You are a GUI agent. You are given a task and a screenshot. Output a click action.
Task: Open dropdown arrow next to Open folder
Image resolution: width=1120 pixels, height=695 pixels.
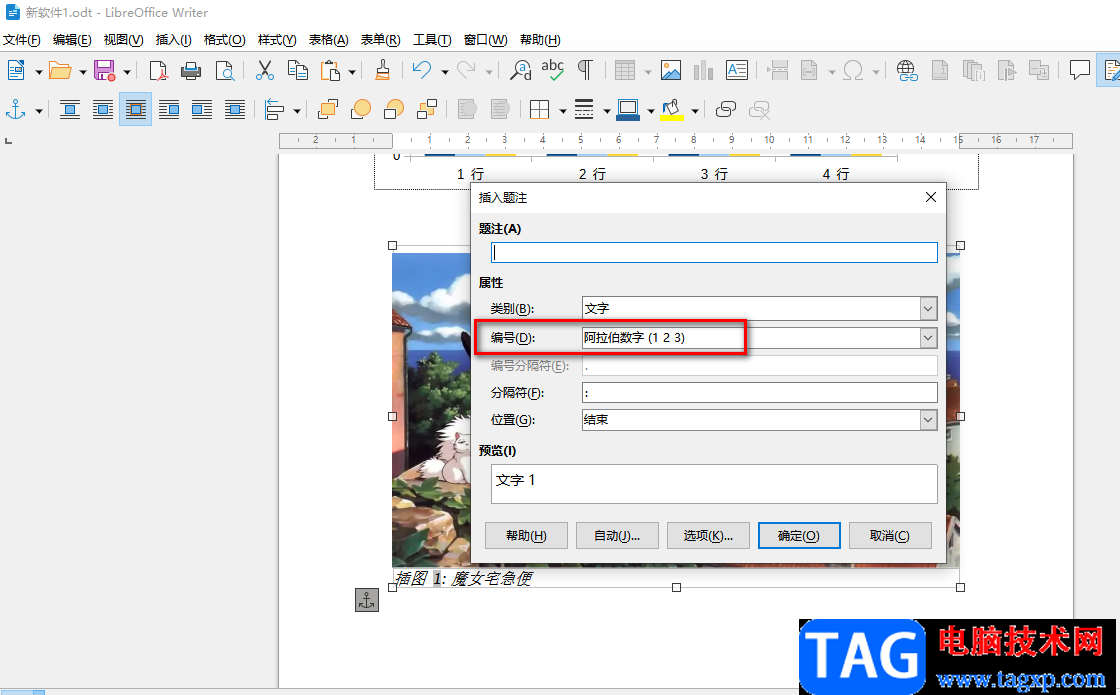tap(83, 72)
